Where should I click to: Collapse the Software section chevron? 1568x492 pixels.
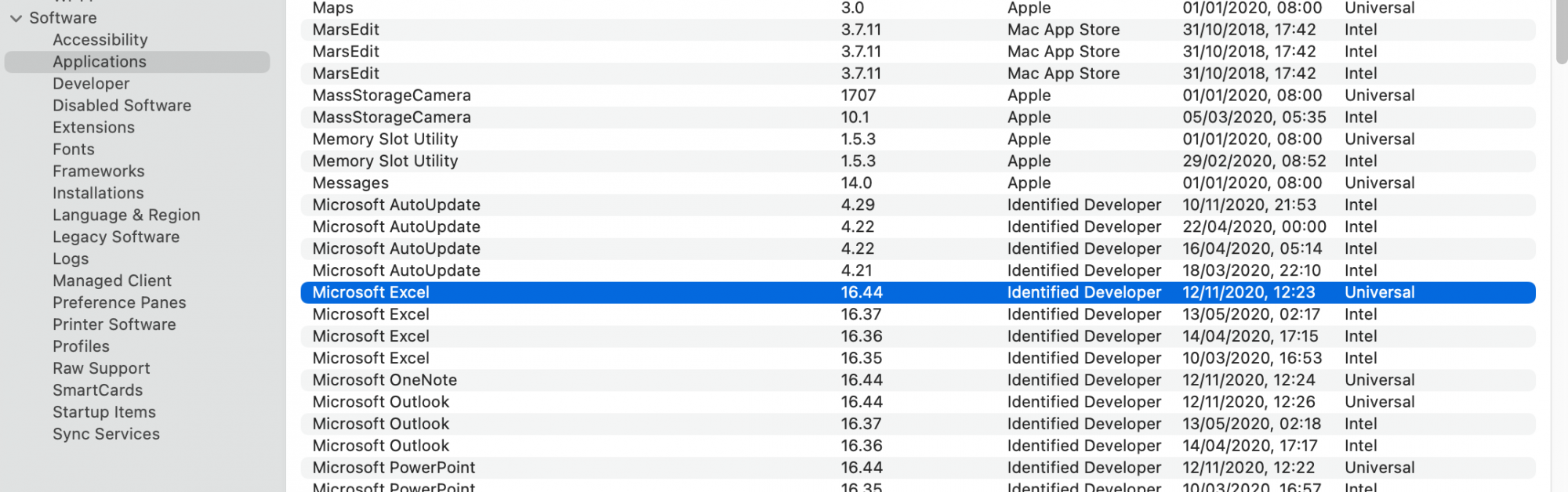coord(16,18)
